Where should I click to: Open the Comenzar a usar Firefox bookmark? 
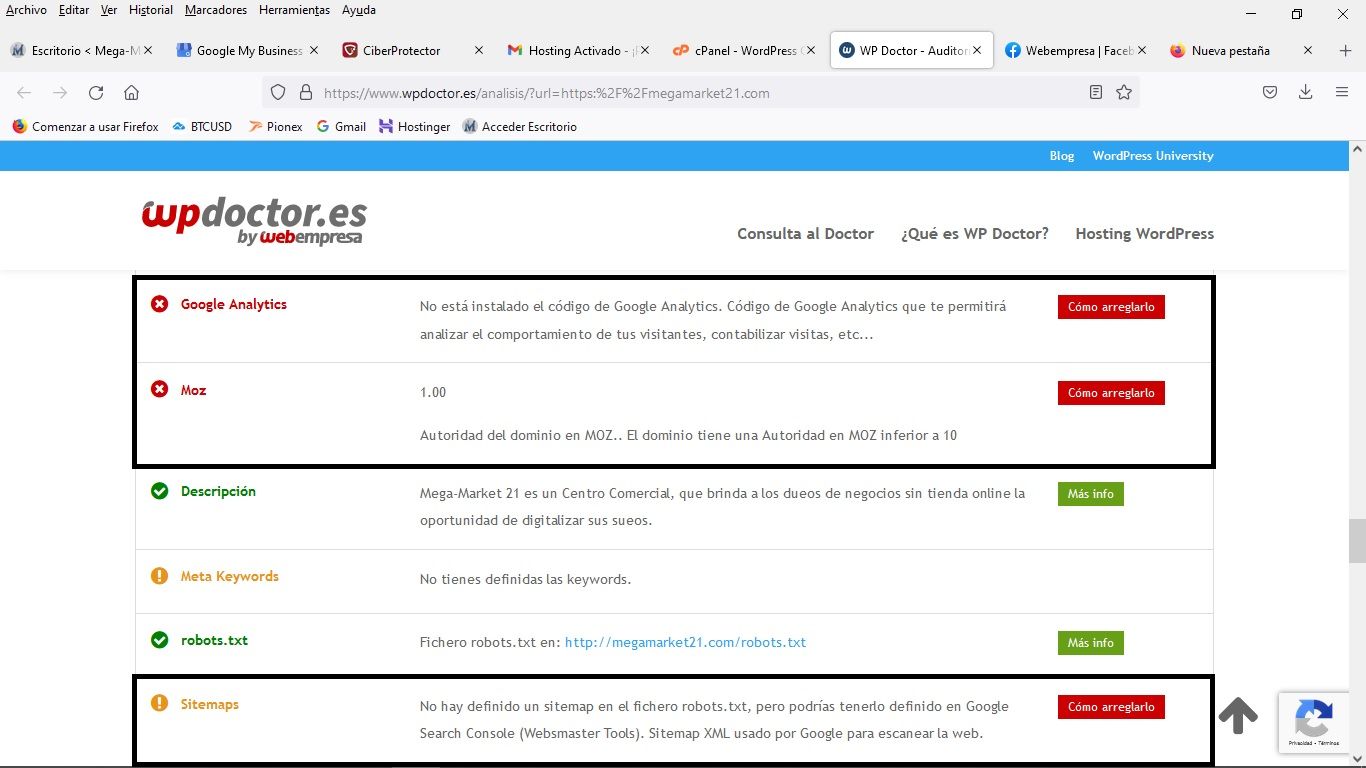[x=86, y=127]
